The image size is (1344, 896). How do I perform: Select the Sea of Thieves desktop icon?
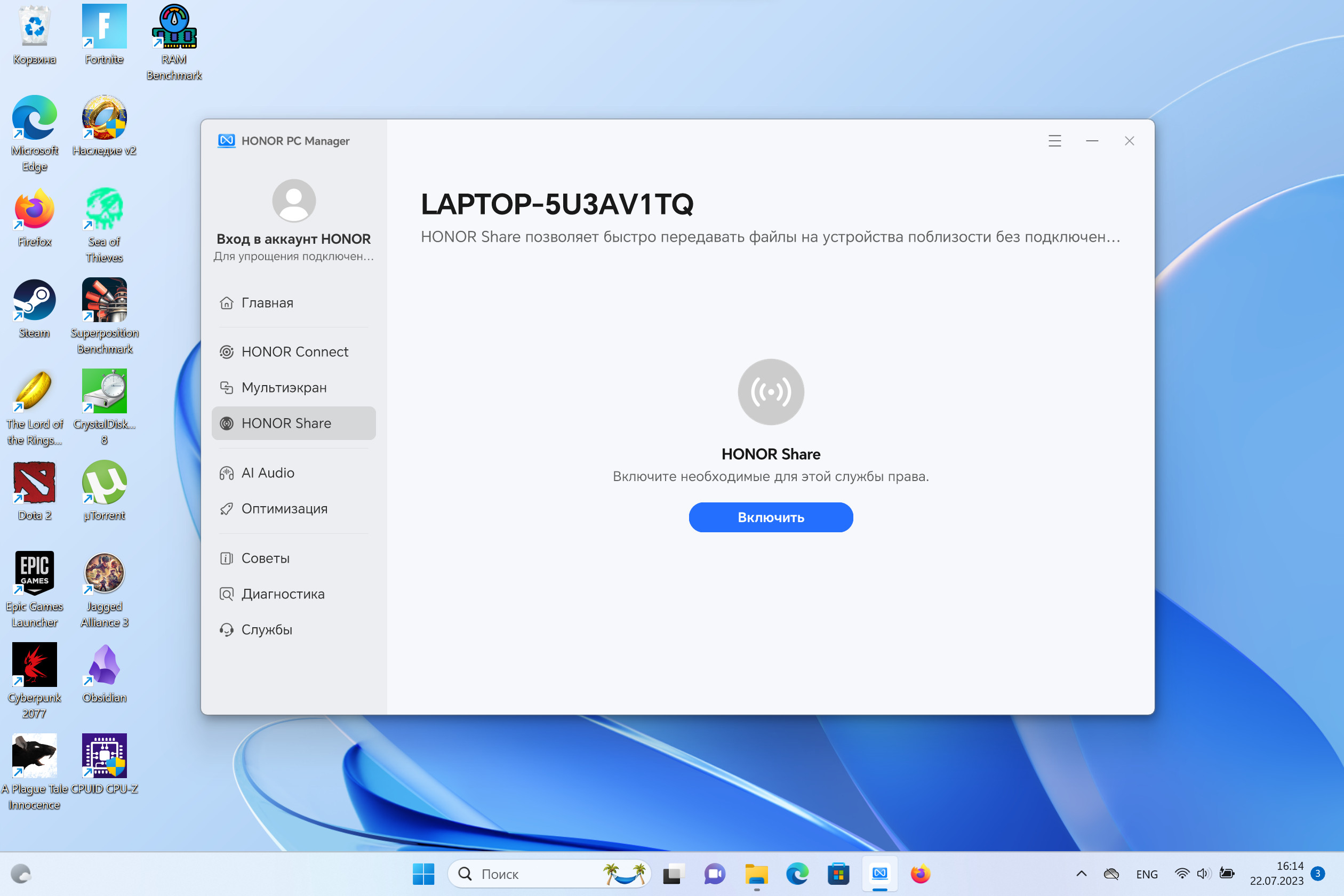click(x=104, y=226)
